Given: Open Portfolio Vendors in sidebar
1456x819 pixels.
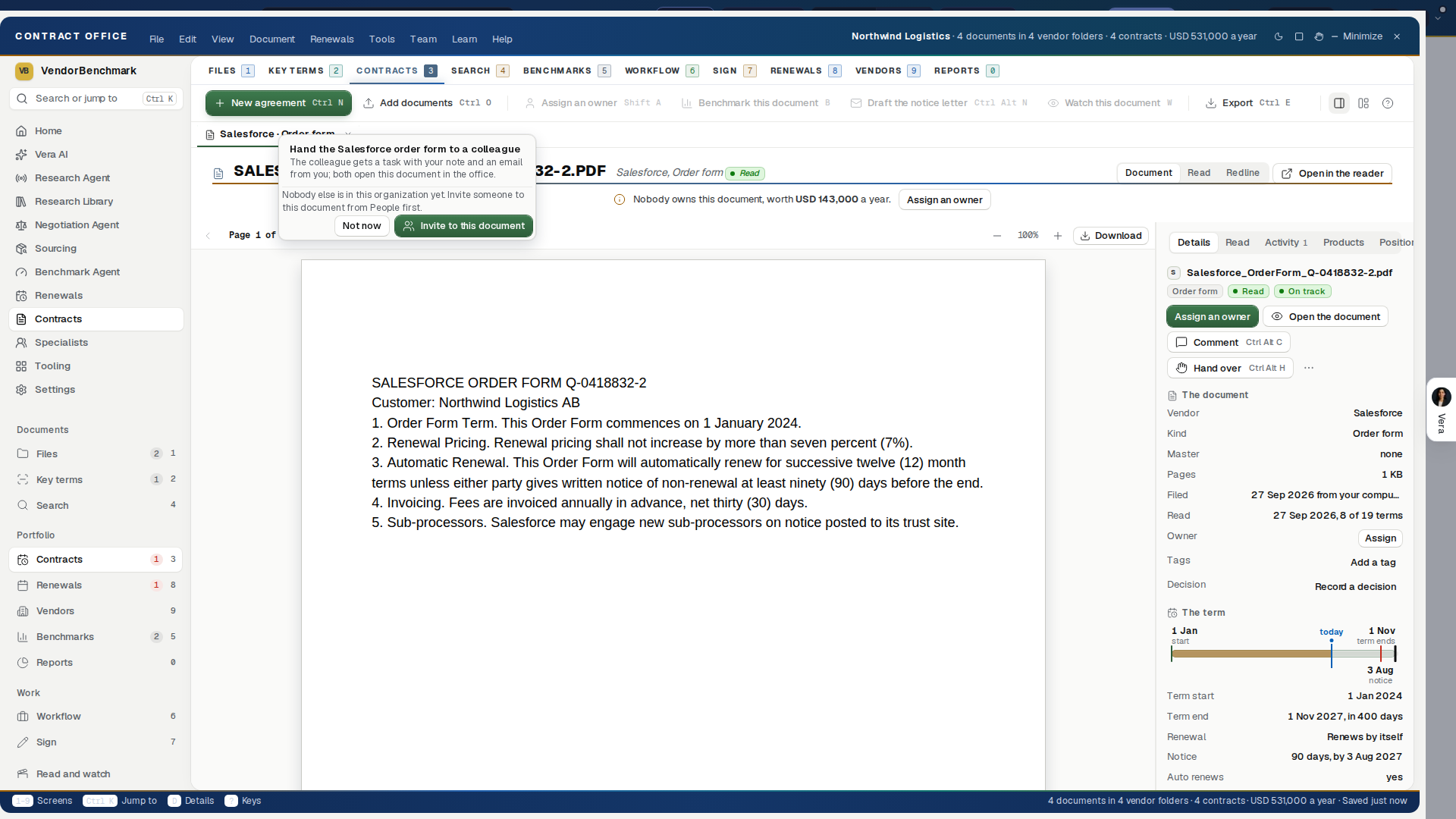Looking at the screenshot, I should tap(96, 611).
